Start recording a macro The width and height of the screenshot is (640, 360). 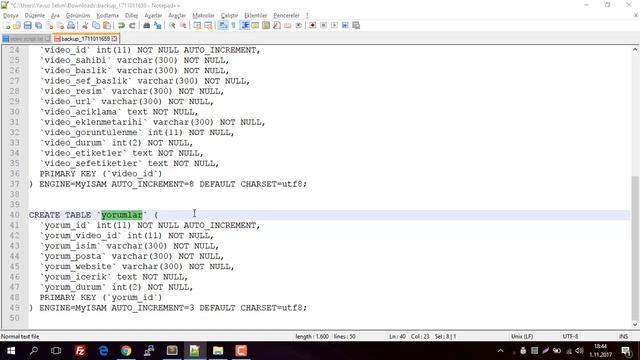point(313,25)
